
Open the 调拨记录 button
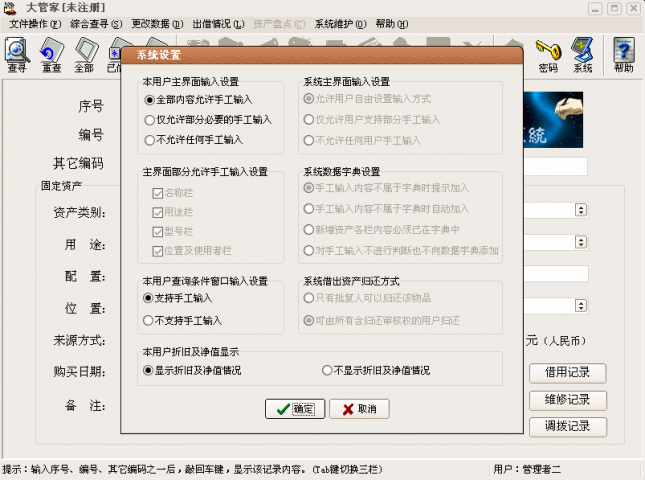point(568,427)
